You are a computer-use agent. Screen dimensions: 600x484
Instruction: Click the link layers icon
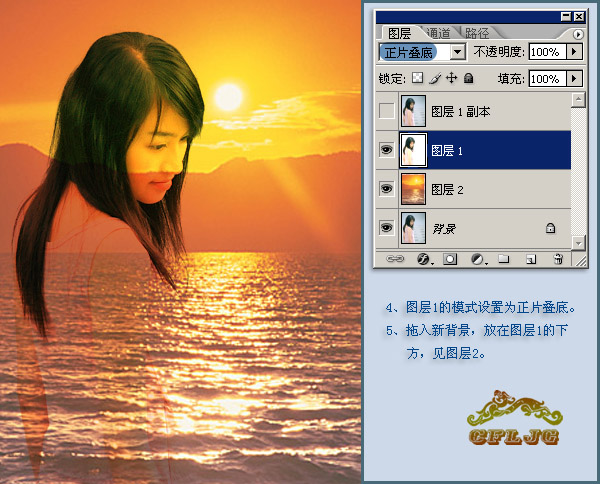click(395, 259)
